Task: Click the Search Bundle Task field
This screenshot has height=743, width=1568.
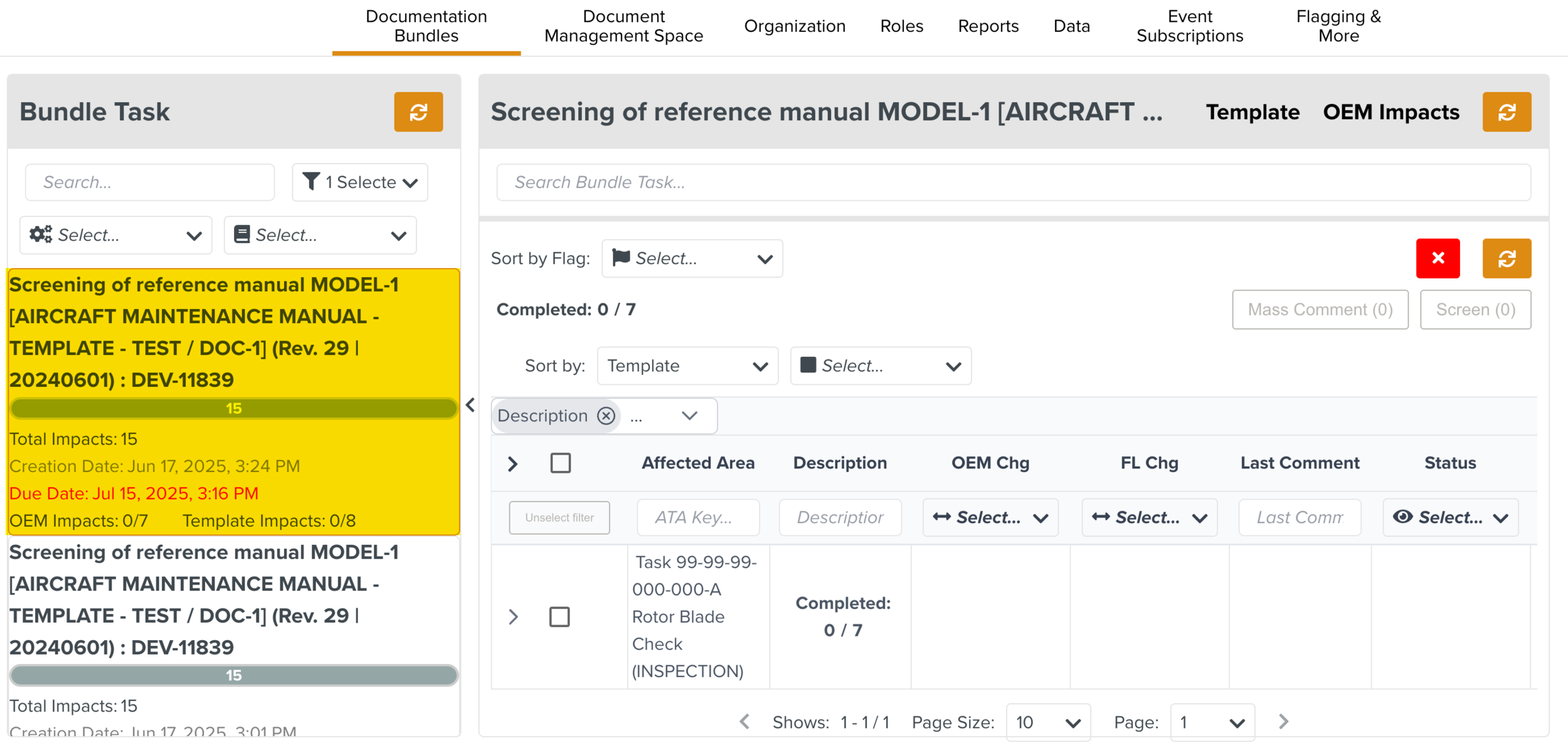Action: point(1013,182)
